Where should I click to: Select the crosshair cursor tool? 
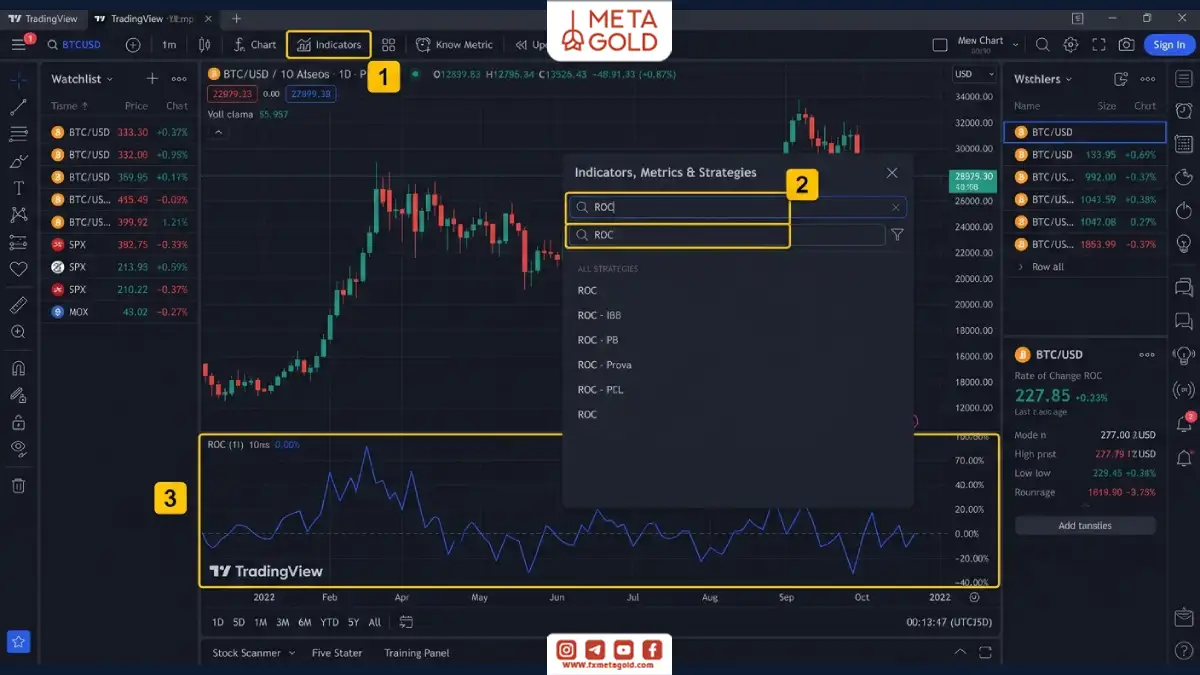point(18,79)
